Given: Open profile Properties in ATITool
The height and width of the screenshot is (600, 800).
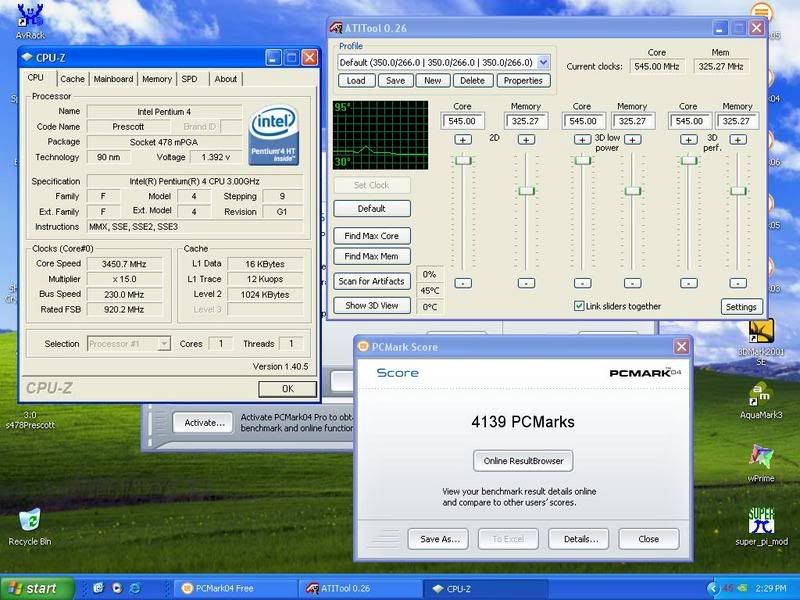Looking at the screenshot, I should (x=523, y=81).
